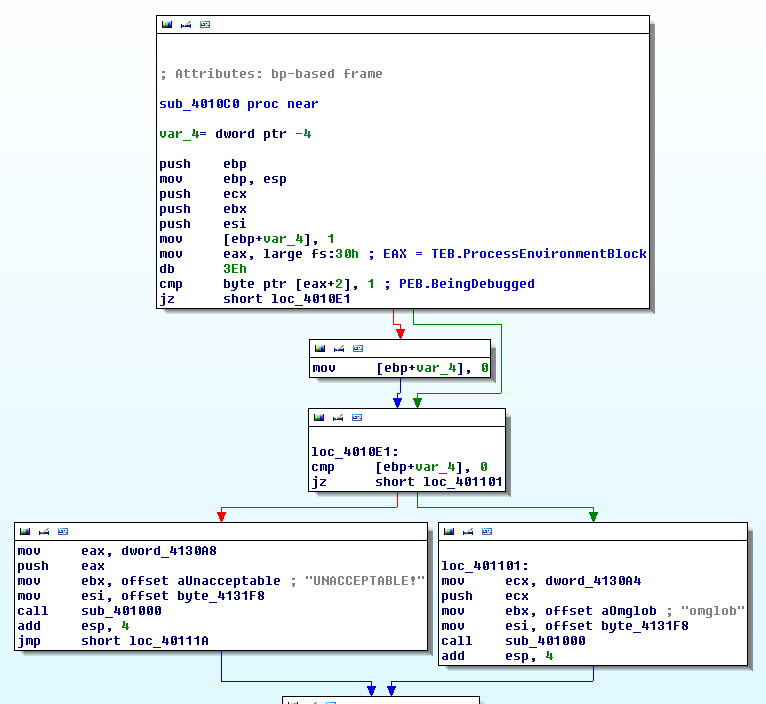Click the node color icon in sub_4010C0 block
The image size is (766, 704).
click(x=166, y=24)
